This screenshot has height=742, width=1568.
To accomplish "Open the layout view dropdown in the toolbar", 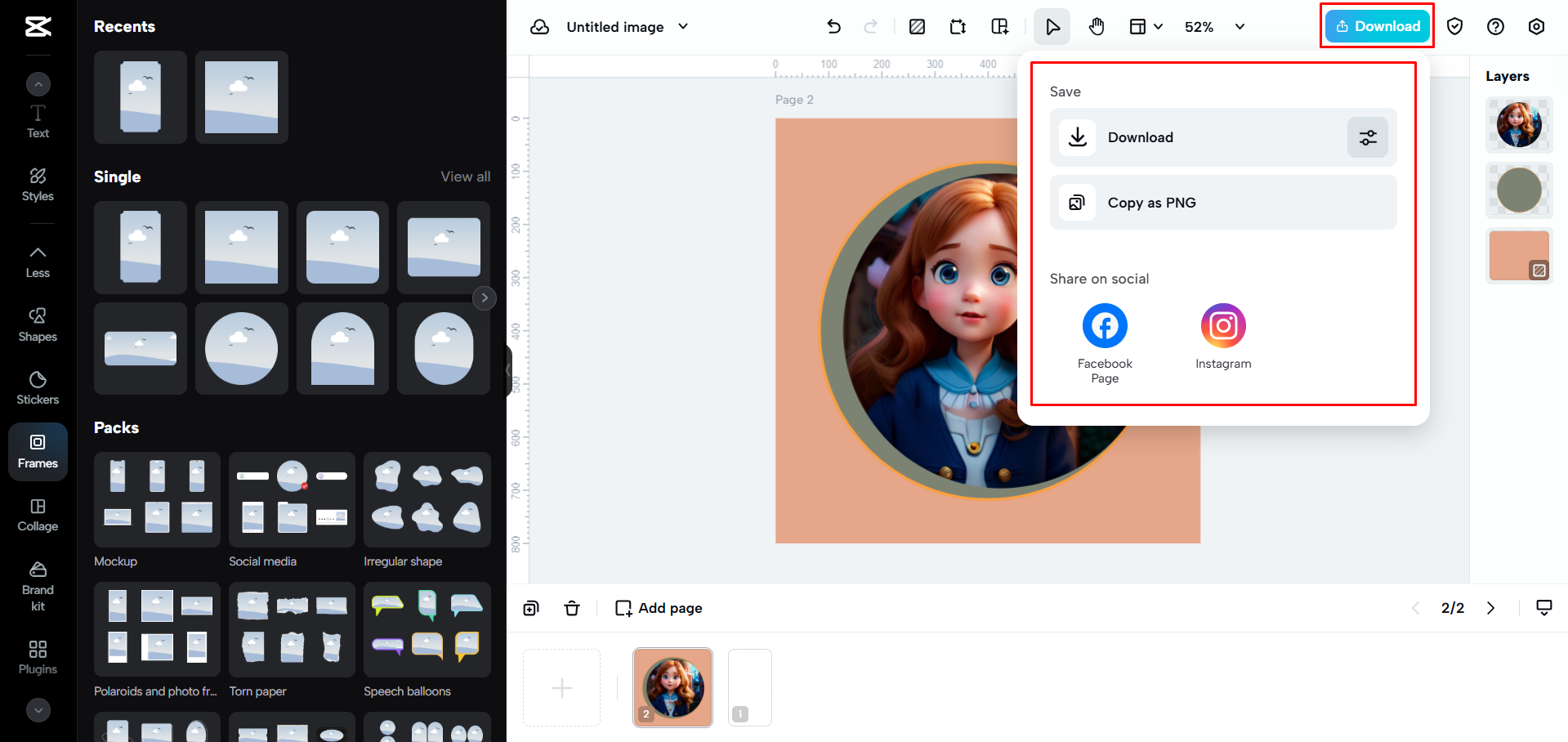I will coord(1145,26).
